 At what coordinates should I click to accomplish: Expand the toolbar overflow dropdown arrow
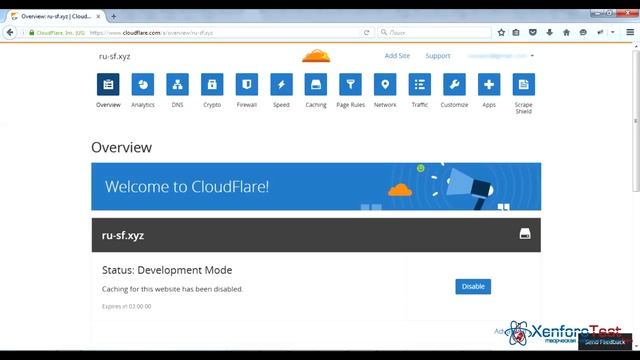(x=613, y=32)
